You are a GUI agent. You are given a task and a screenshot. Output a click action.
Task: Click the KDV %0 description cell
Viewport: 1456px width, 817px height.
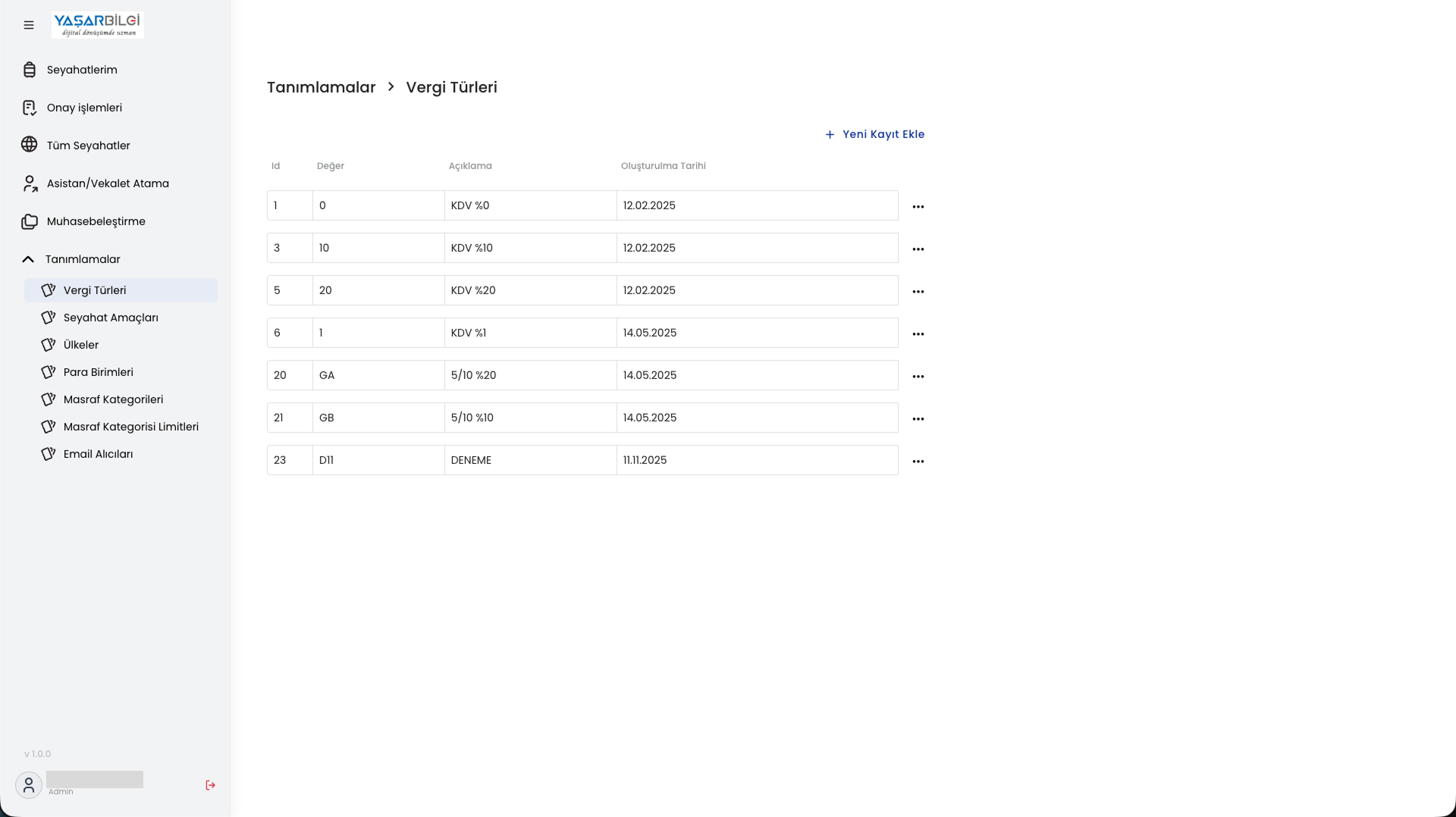pyautogui.click(x=531, y=205)
